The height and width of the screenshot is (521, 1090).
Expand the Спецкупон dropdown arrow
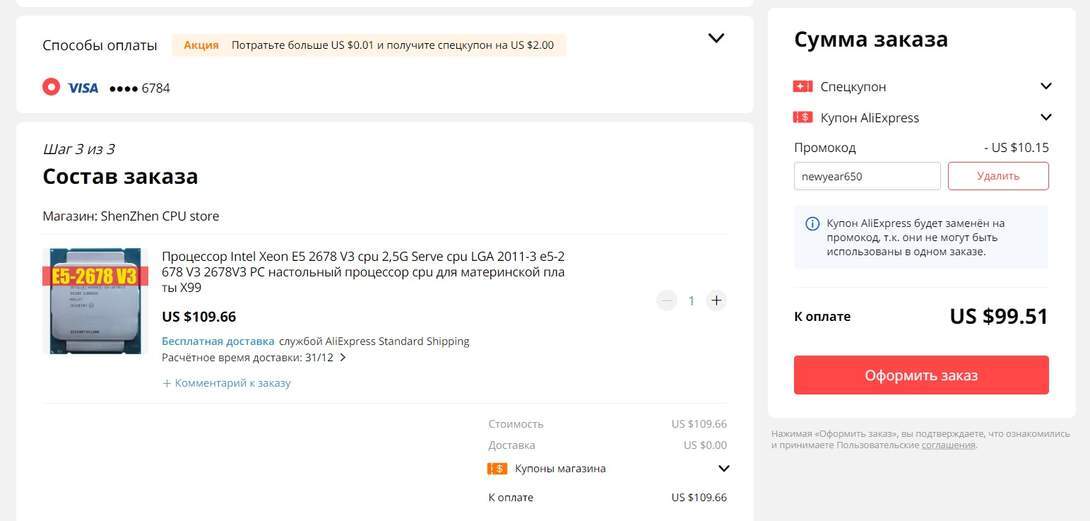[x=1046, y=87]
